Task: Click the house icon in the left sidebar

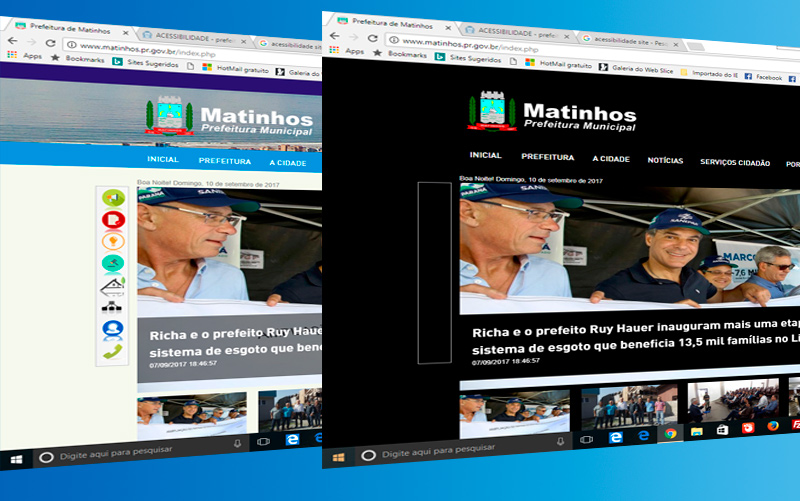Action: tap(113, 287)
